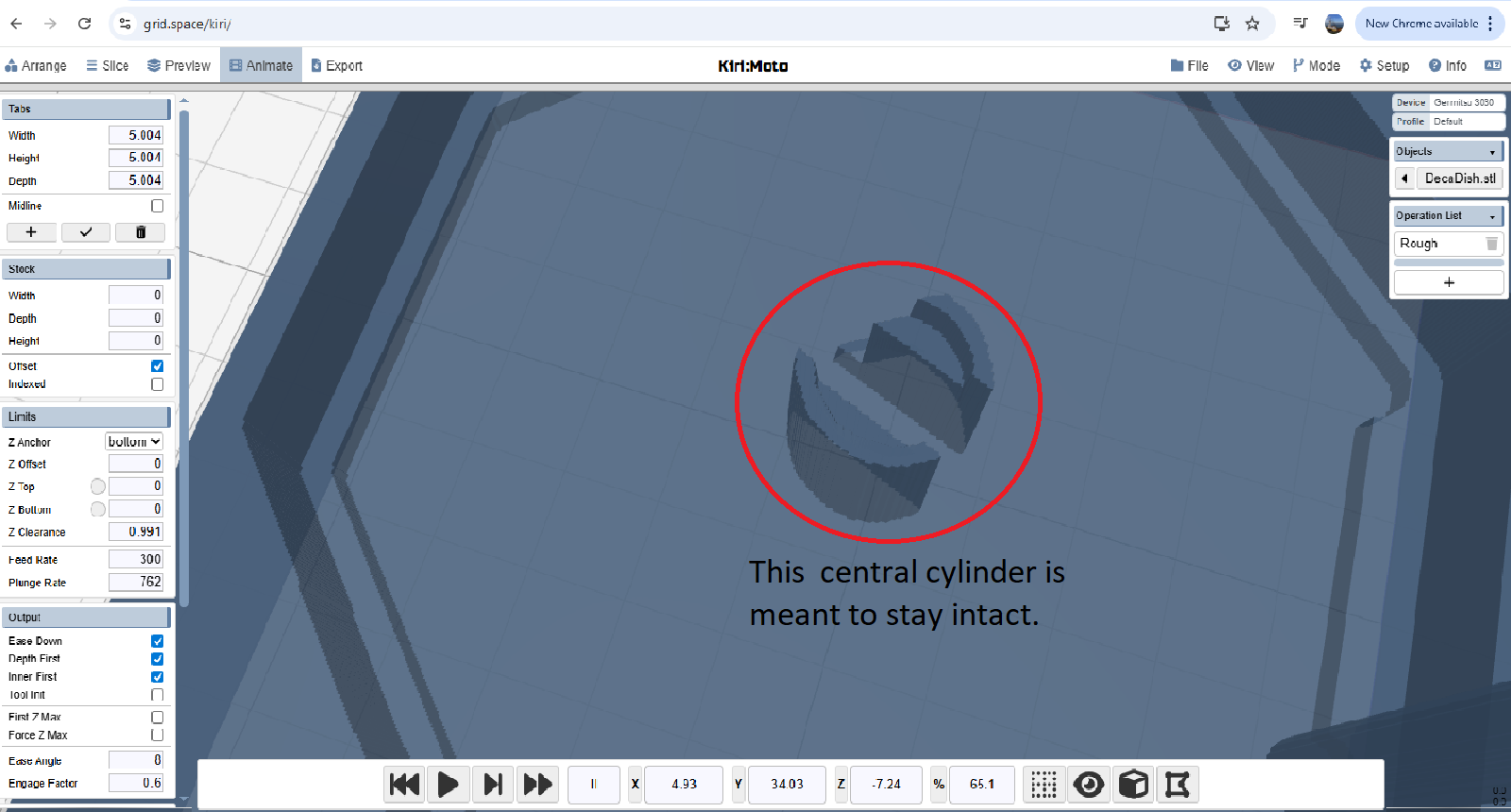Uncheck the Stock Offset checkbox
Viewport: 1511px width, 812px height.
[x=158, y=366]
